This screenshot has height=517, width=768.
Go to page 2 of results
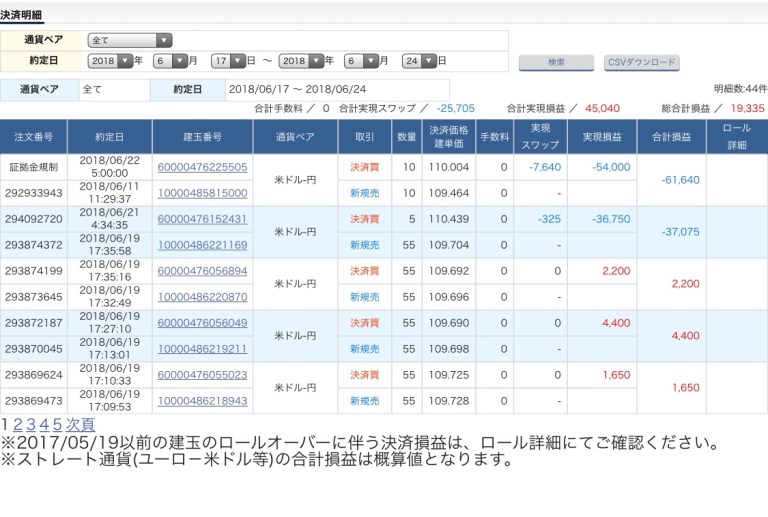(18, 425)
